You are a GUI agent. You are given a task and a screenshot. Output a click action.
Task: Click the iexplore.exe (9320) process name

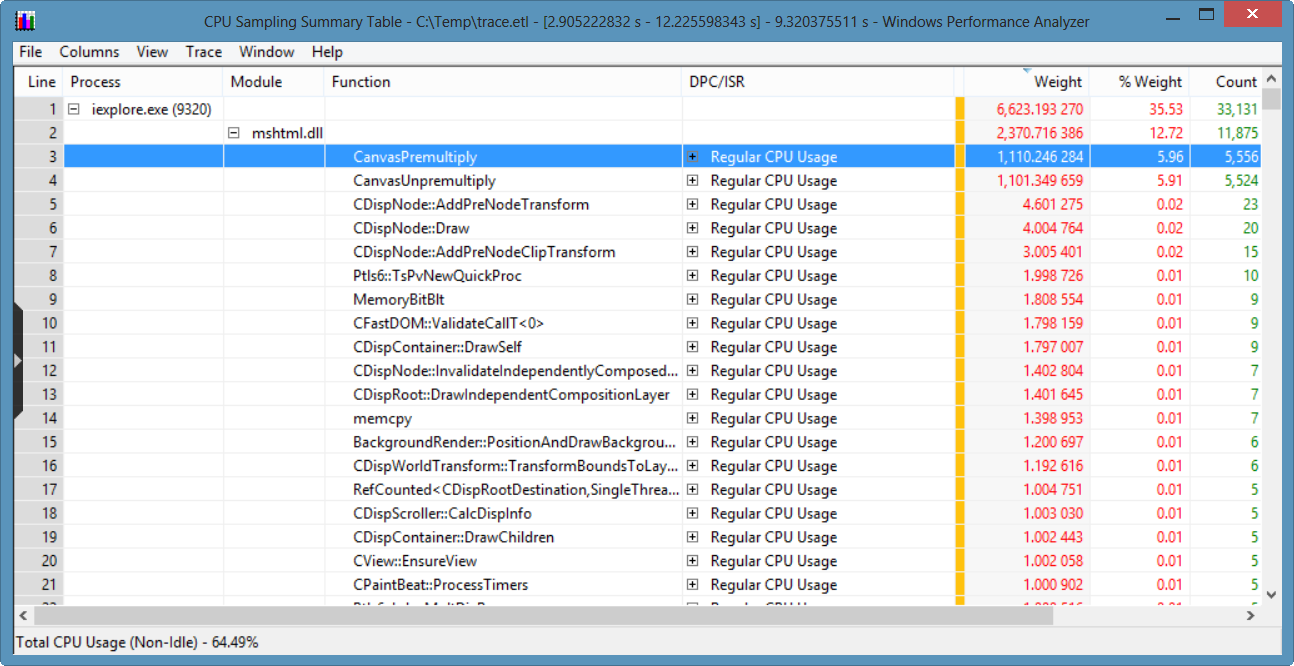coord(151,109)
